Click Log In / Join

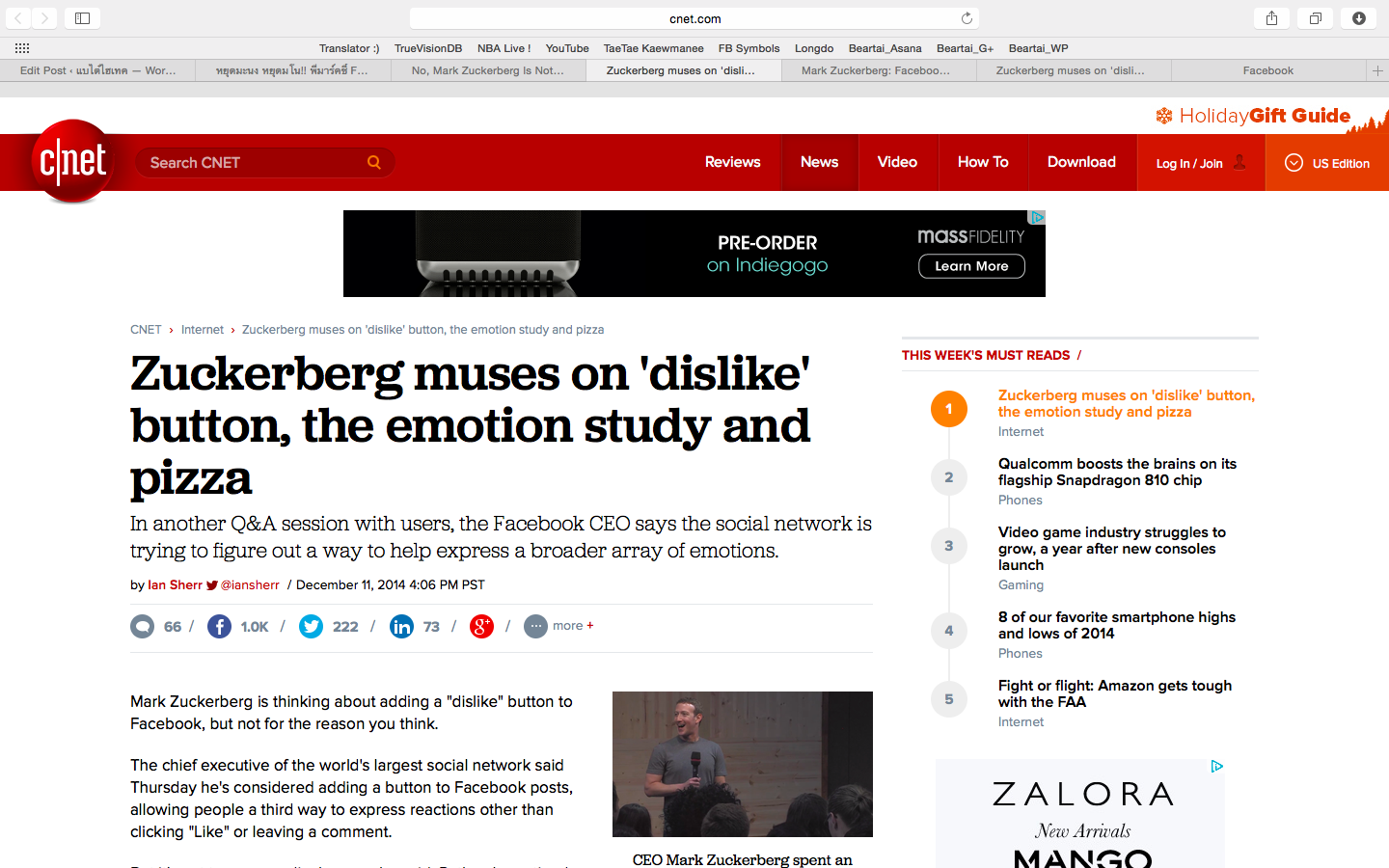pyautogui.click(x=1189, y=163)
